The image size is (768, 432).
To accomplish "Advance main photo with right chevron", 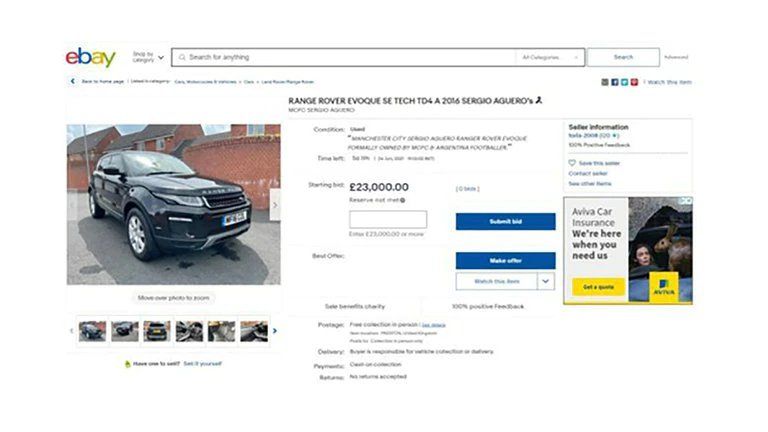I will click(275, 205).
